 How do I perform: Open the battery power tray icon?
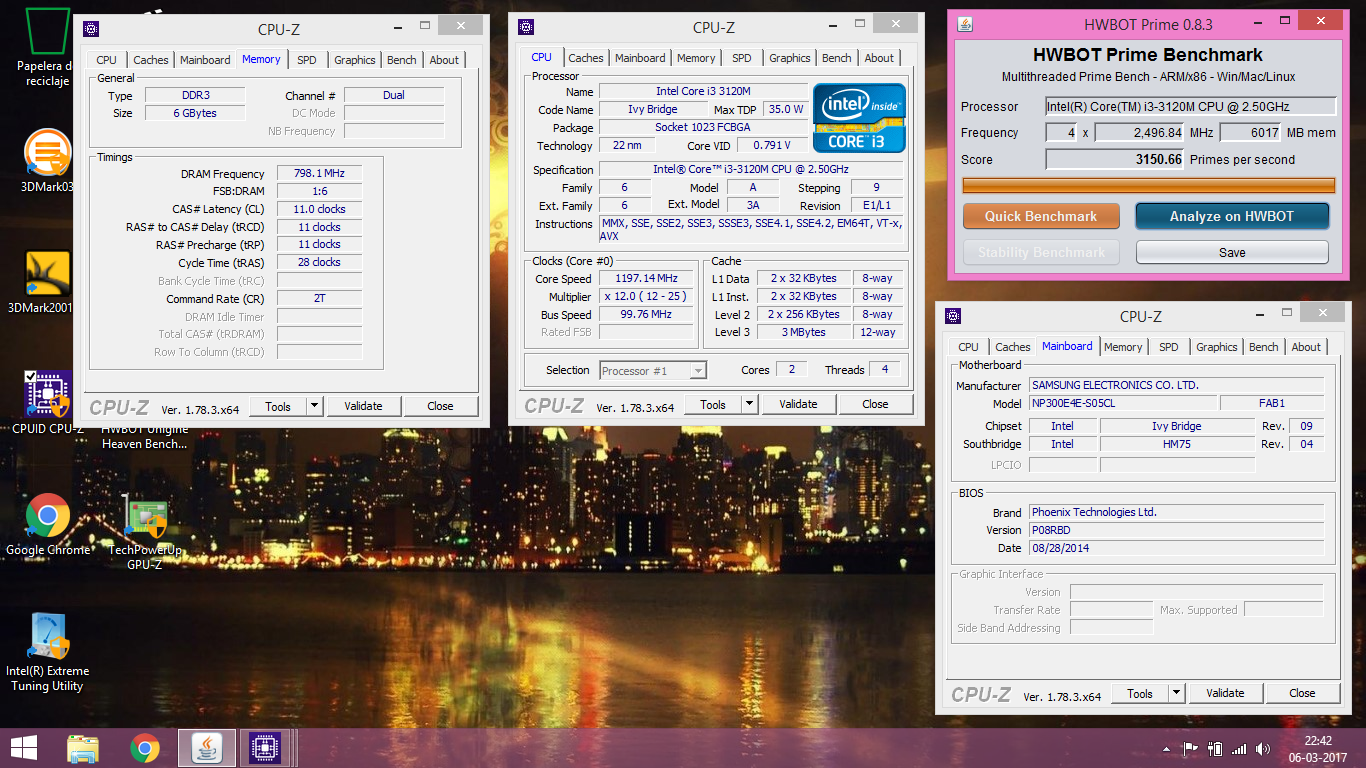pos(1215,749)
